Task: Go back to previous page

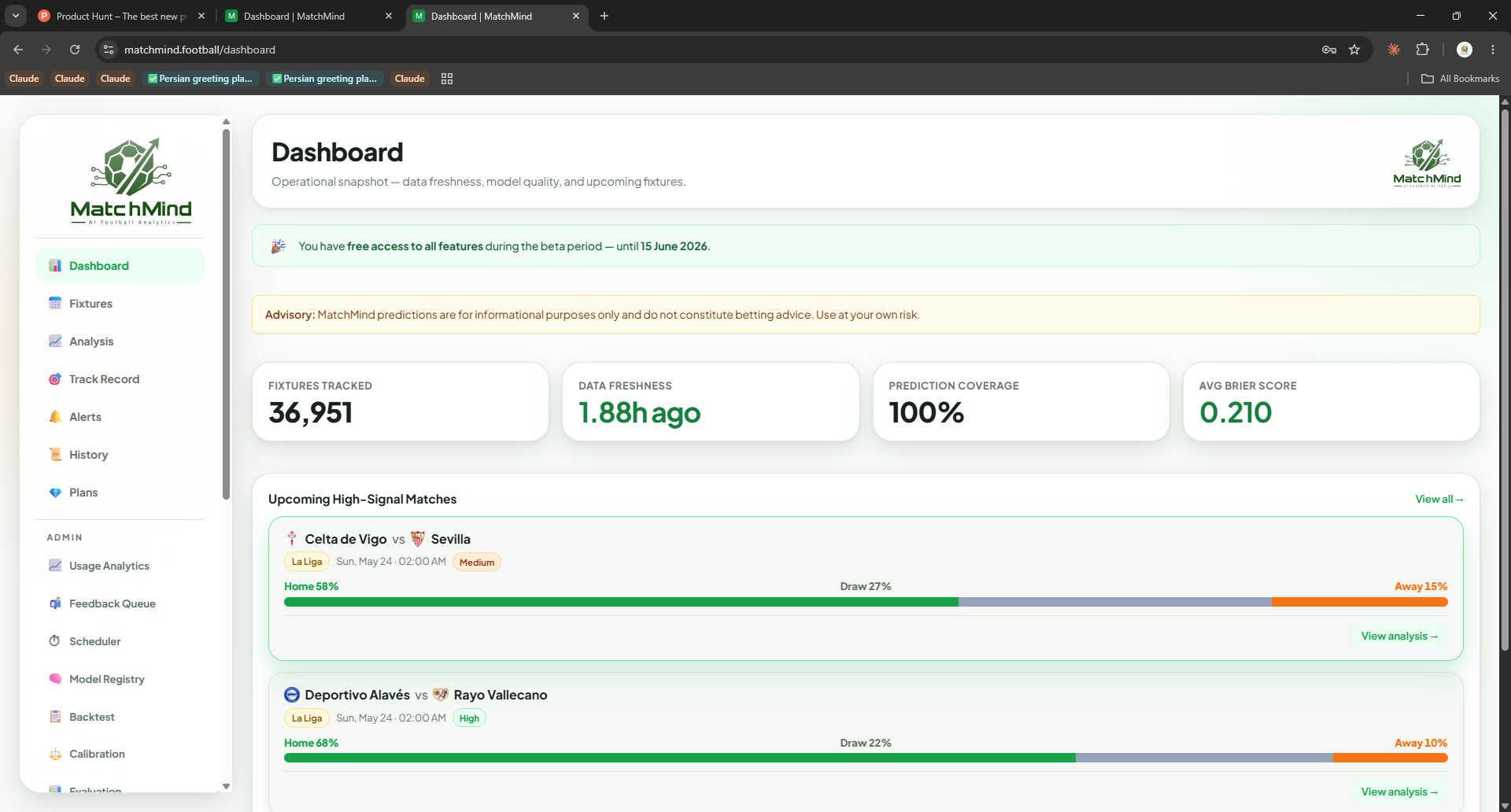Action: point(18,50)
